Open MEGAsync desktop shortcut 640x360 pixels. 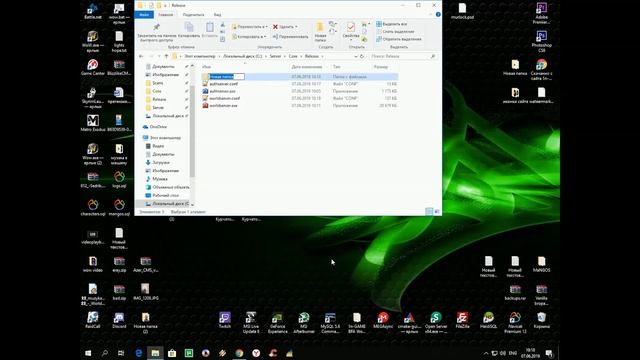383,320
